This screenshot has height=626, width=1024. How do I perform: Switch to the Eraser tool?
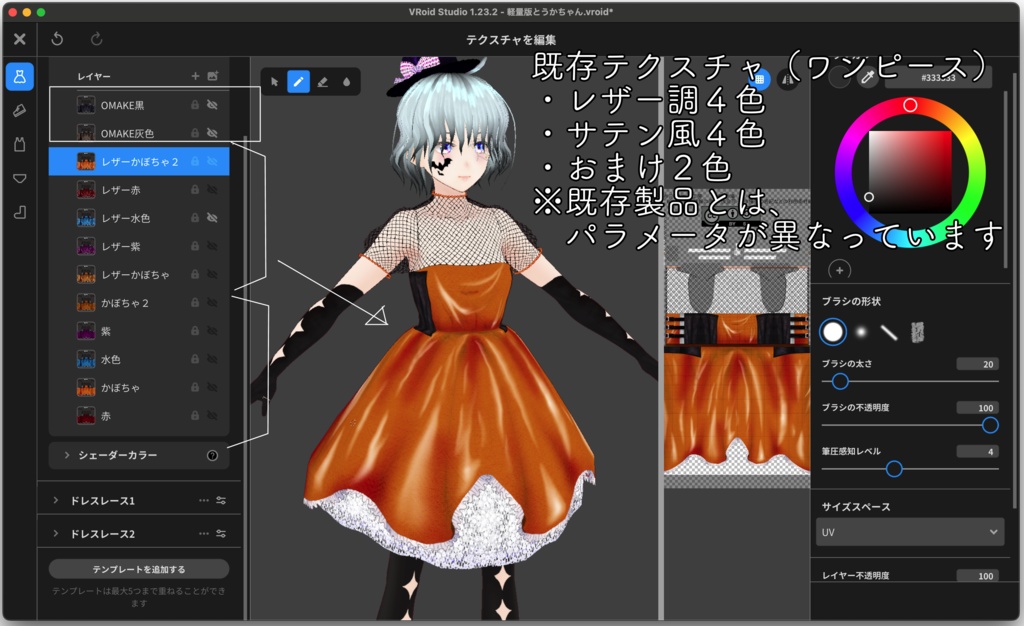tap(322, 83)
